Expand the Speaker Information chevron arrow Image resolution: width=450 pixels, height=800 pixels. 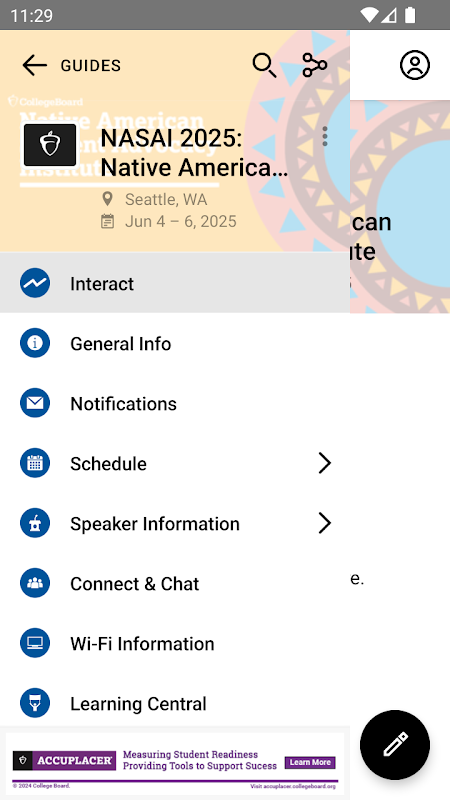click(324, 523)
